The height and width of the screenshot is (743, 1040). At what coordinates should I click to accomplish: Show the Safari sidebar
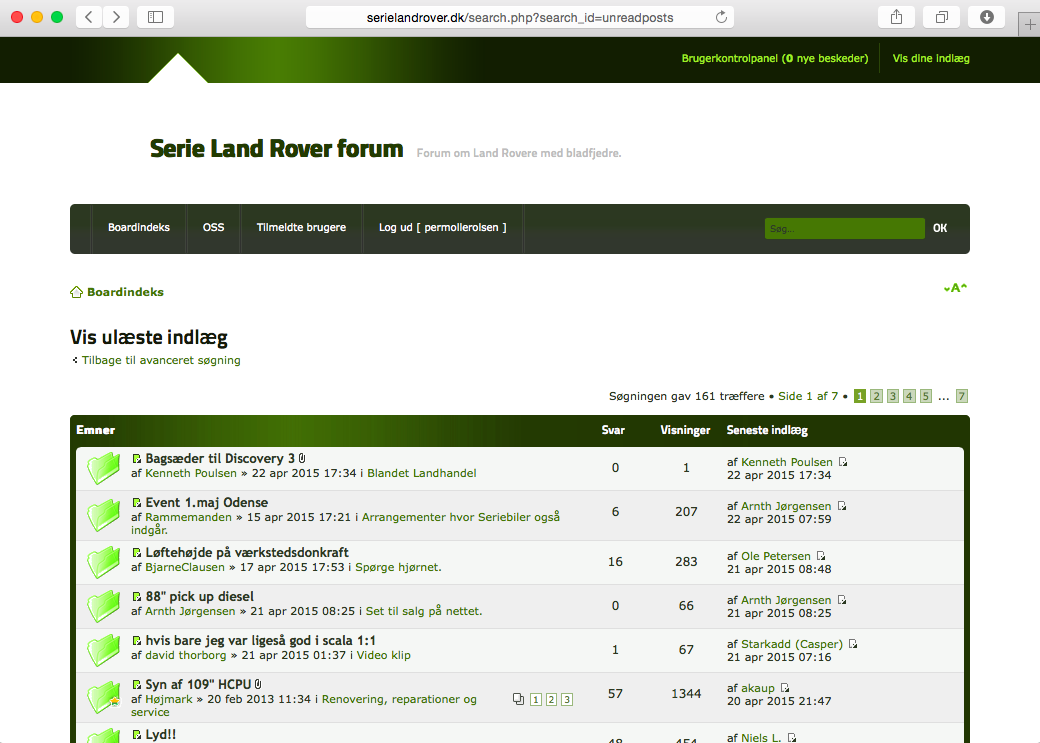(155, 17)
